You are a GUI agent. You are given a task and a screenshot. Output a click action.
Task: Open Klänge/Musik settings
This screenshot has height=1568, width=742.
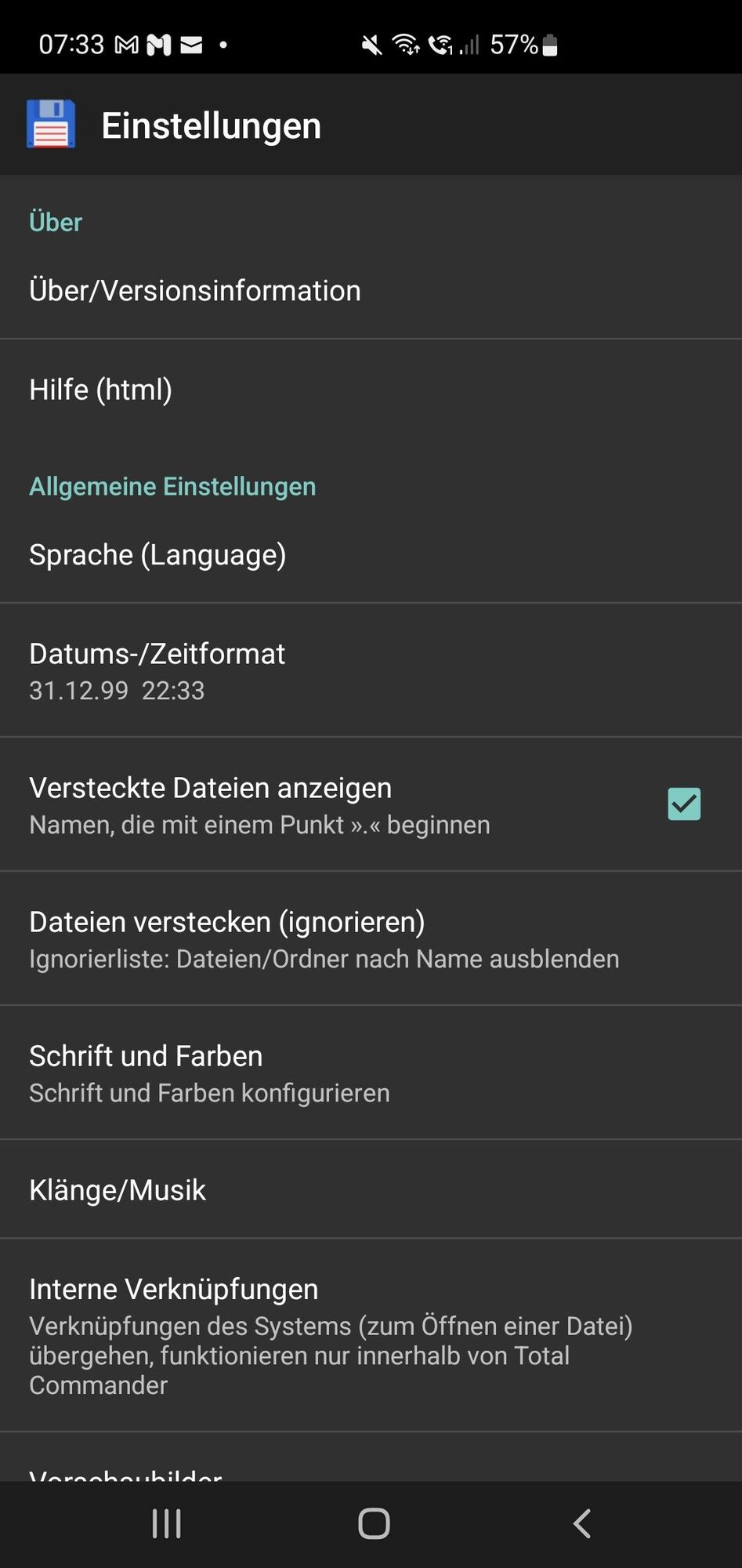(x=371, y=1189)
